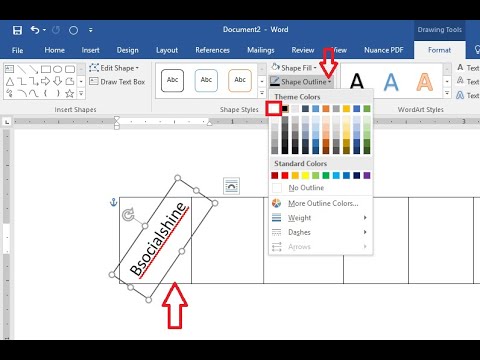Apply the black letter A WordArt style
This screenshot has height=360, width=480.
357,81
